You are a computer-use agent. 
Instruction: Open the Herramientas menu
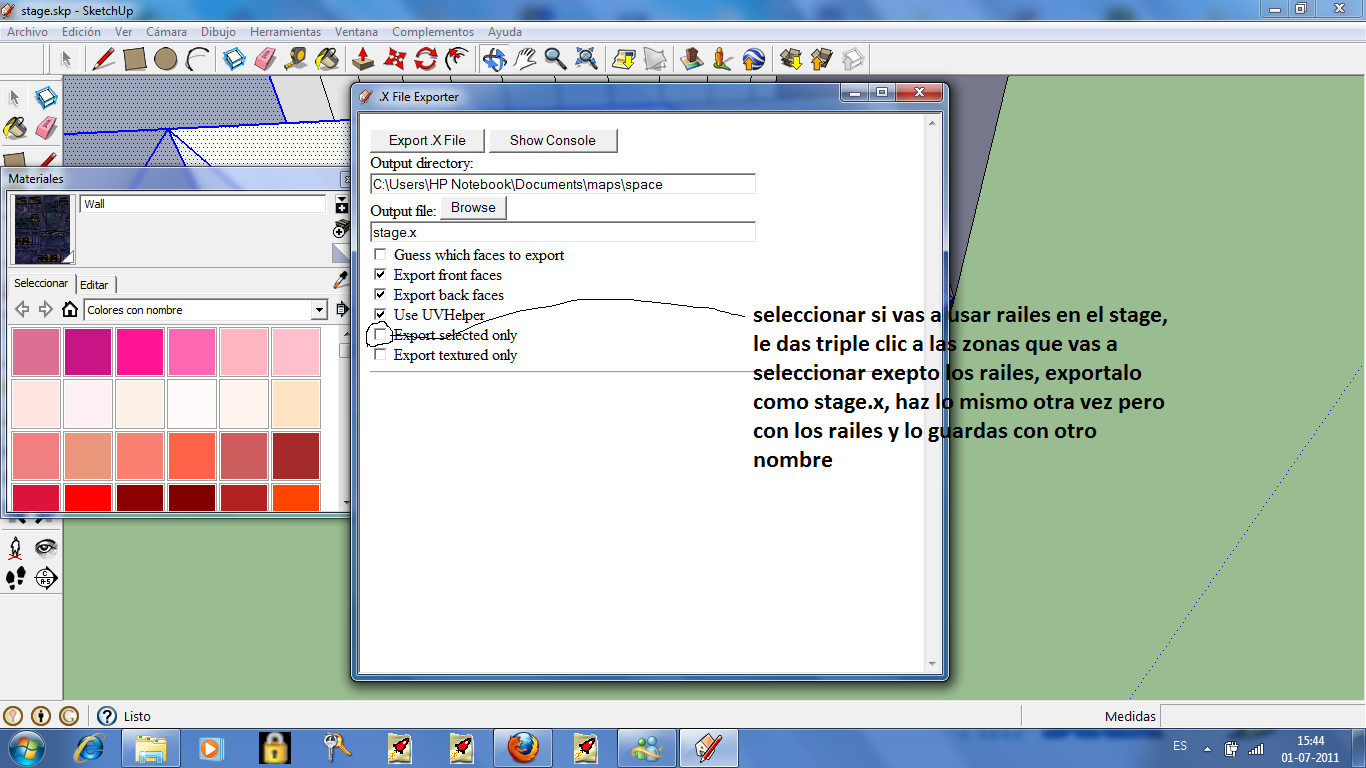[x=286, y=31]
